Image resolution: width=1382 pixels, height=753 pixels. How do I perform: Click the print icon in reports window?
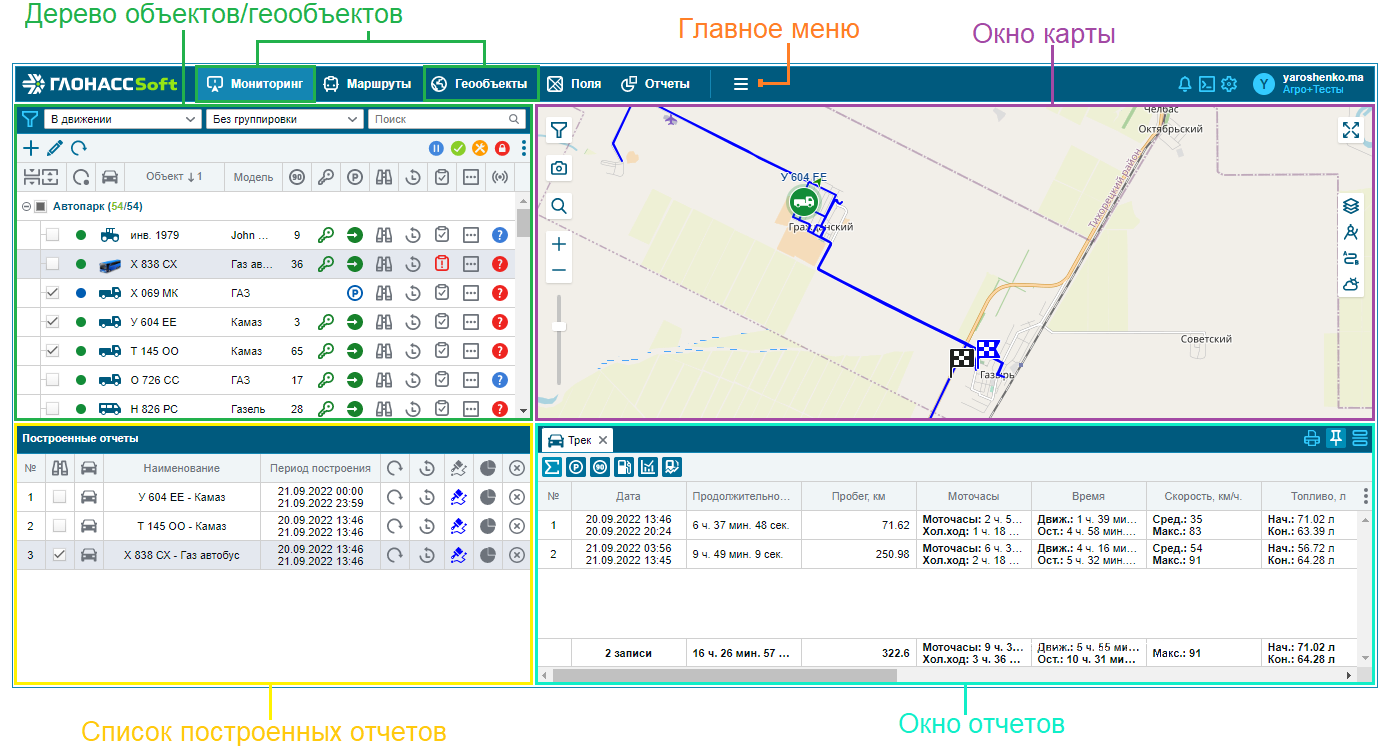point(1312,438)
